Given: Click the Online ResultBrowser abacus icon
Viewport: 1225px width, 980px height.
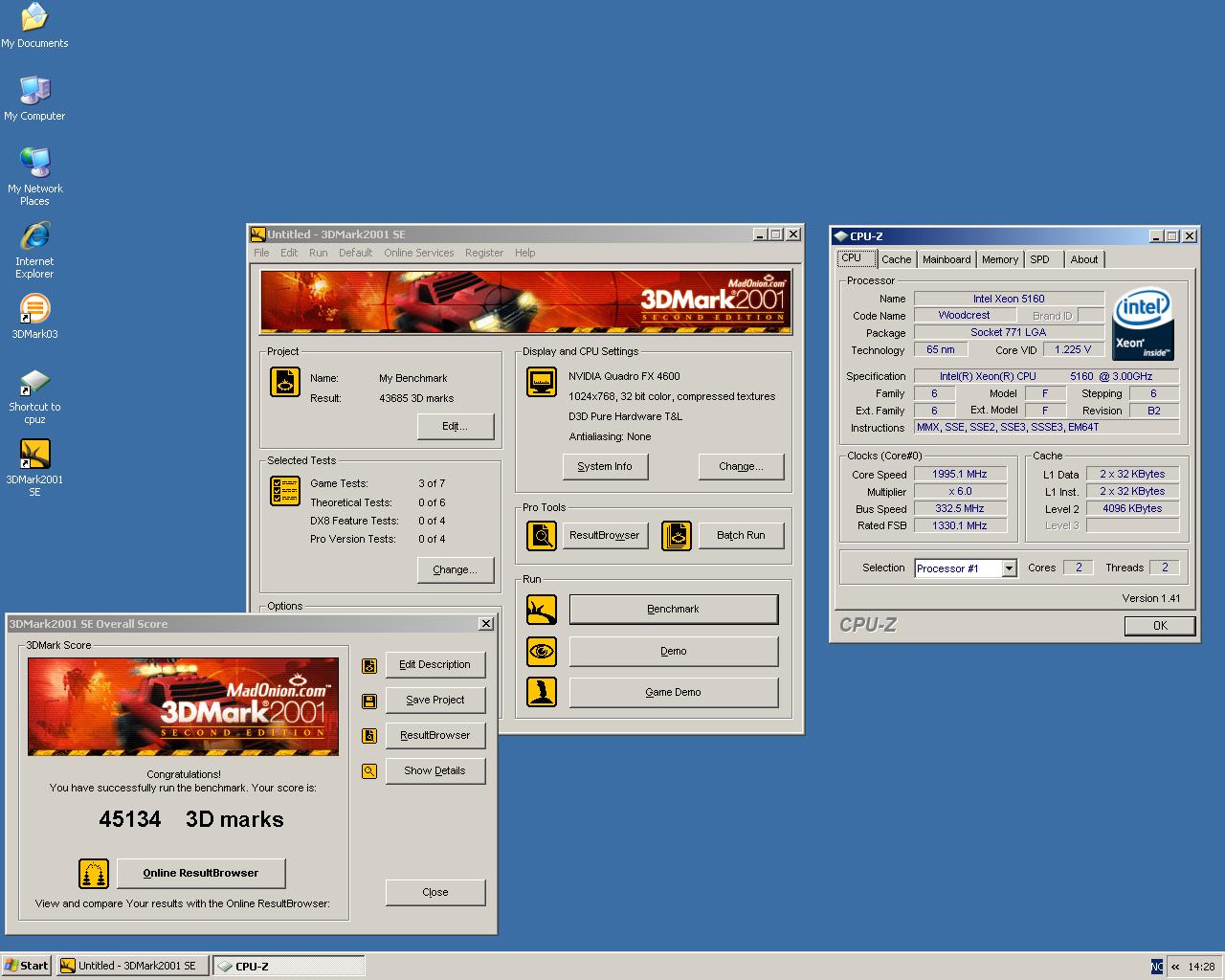Looking at the screenshot, I should [x=94, y=873].
